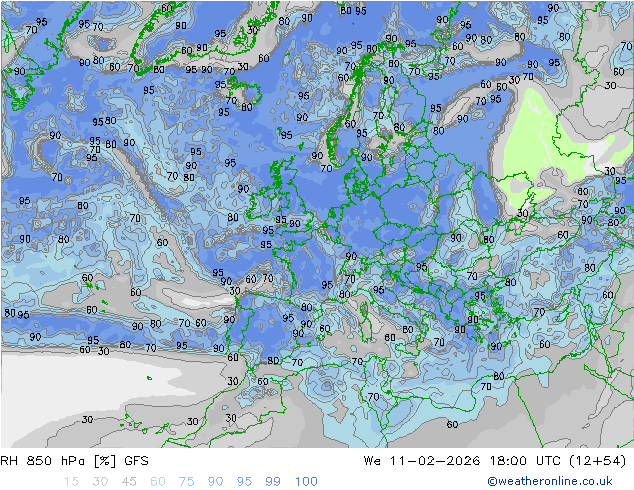Click the '(12+54)' forecast offset text
Image resolution: width=634 pixels, height=490 pixels.
pos(597,461)
